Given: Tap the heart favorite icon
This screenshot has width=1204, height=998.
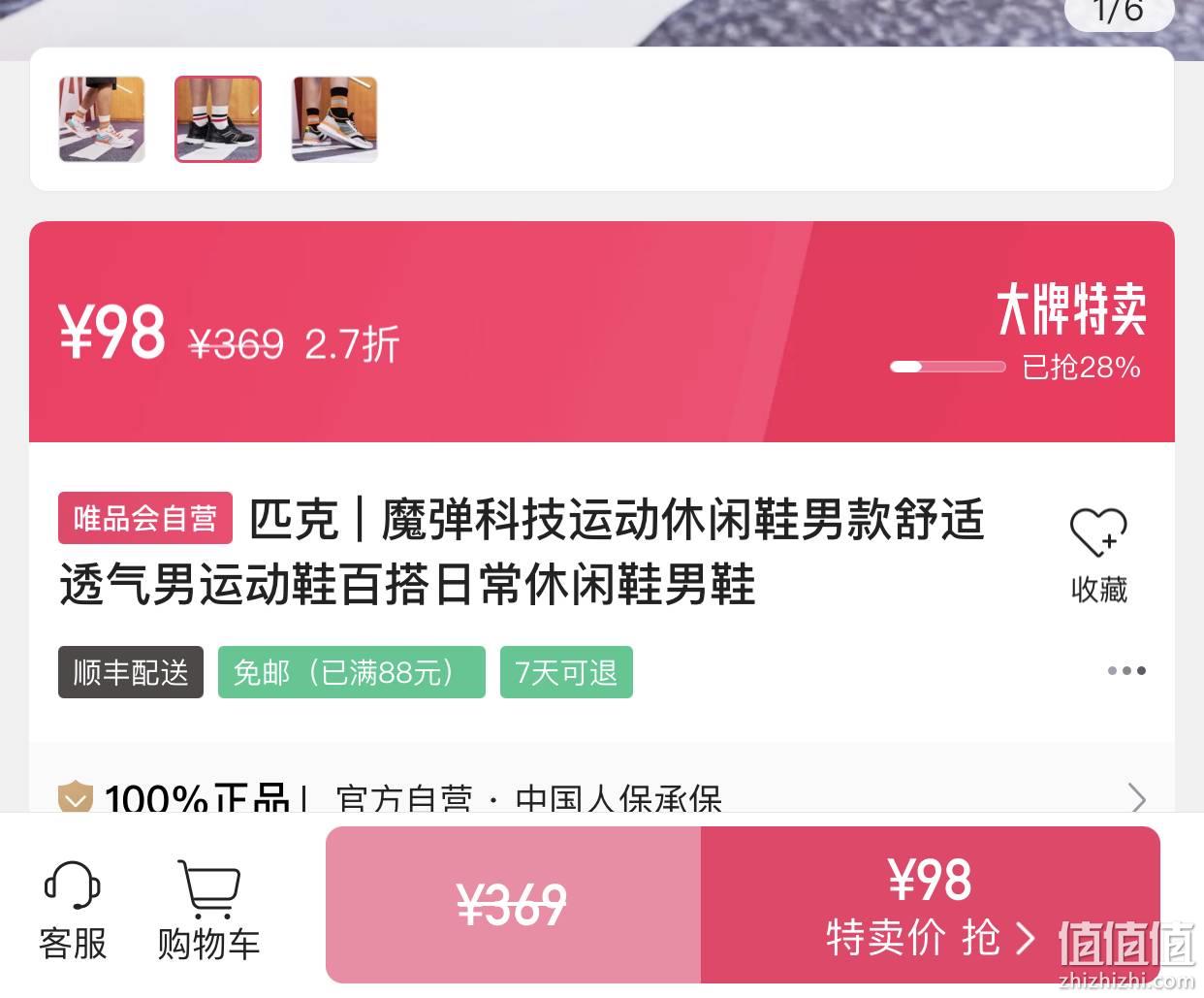Looking at the screenshot, I should [1098, 532].
